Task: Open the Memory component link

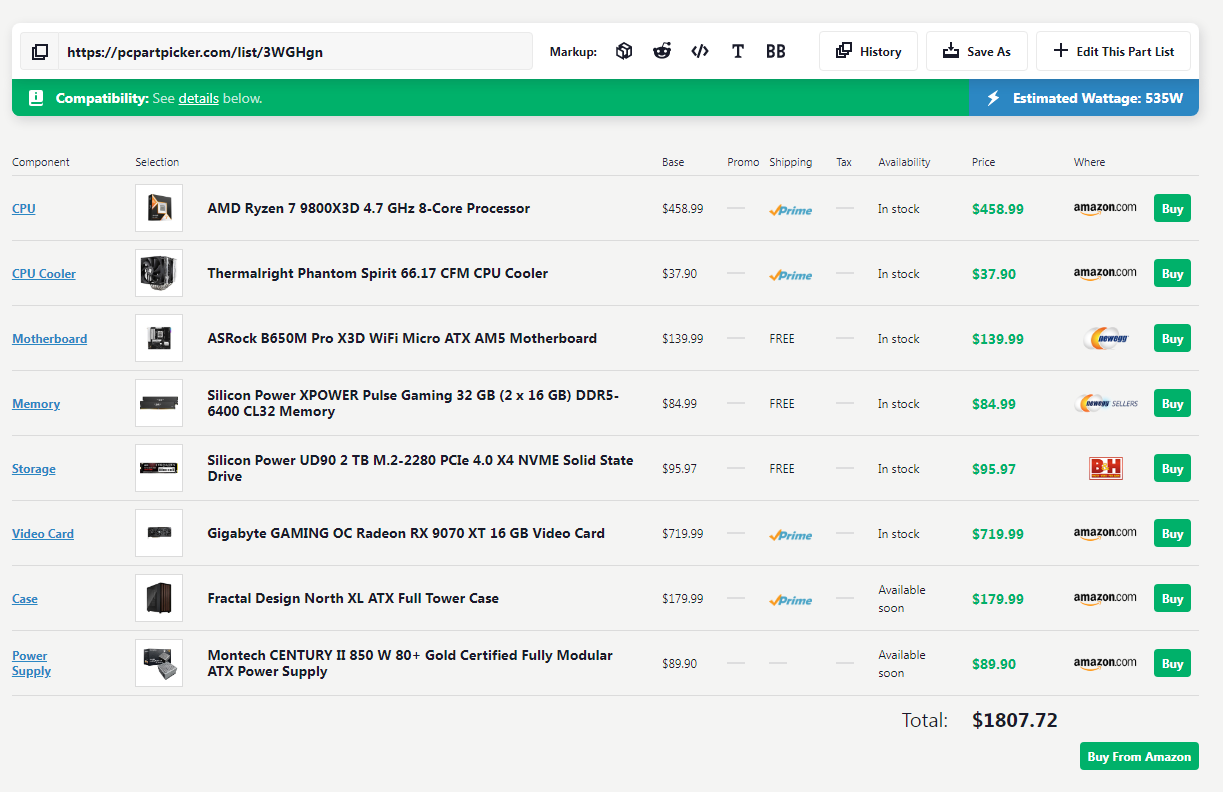Action: point(36,404)
